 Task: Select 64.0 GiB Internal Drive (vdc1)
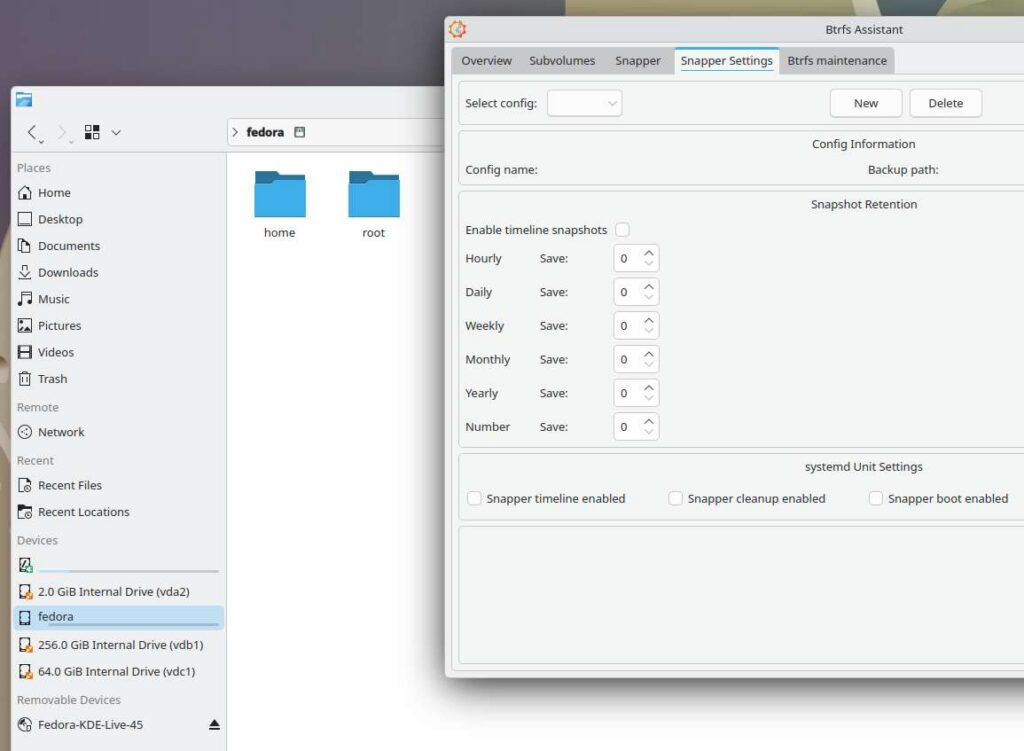click(x=118, y=671)
